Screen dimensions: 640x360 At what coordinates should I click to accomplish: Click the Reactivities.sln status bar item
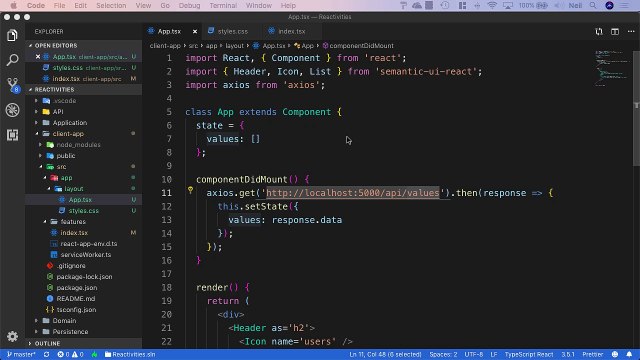coord(130,354)
